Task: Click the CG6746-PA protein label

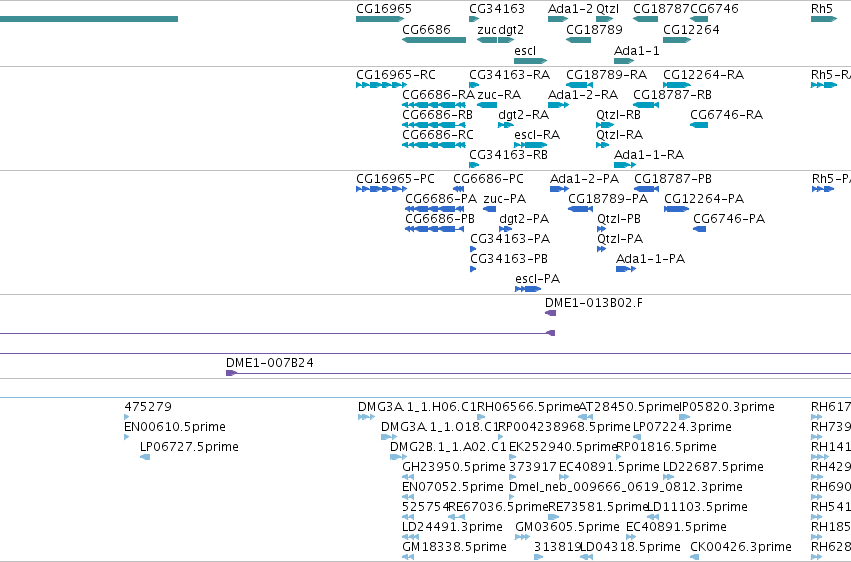Action: [x=729, y=219]
